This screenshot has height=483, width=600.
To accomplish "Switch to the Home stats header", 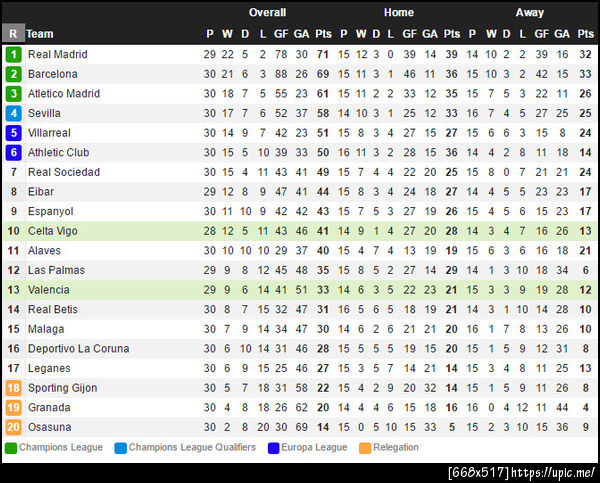I will (x=398, y=13).
